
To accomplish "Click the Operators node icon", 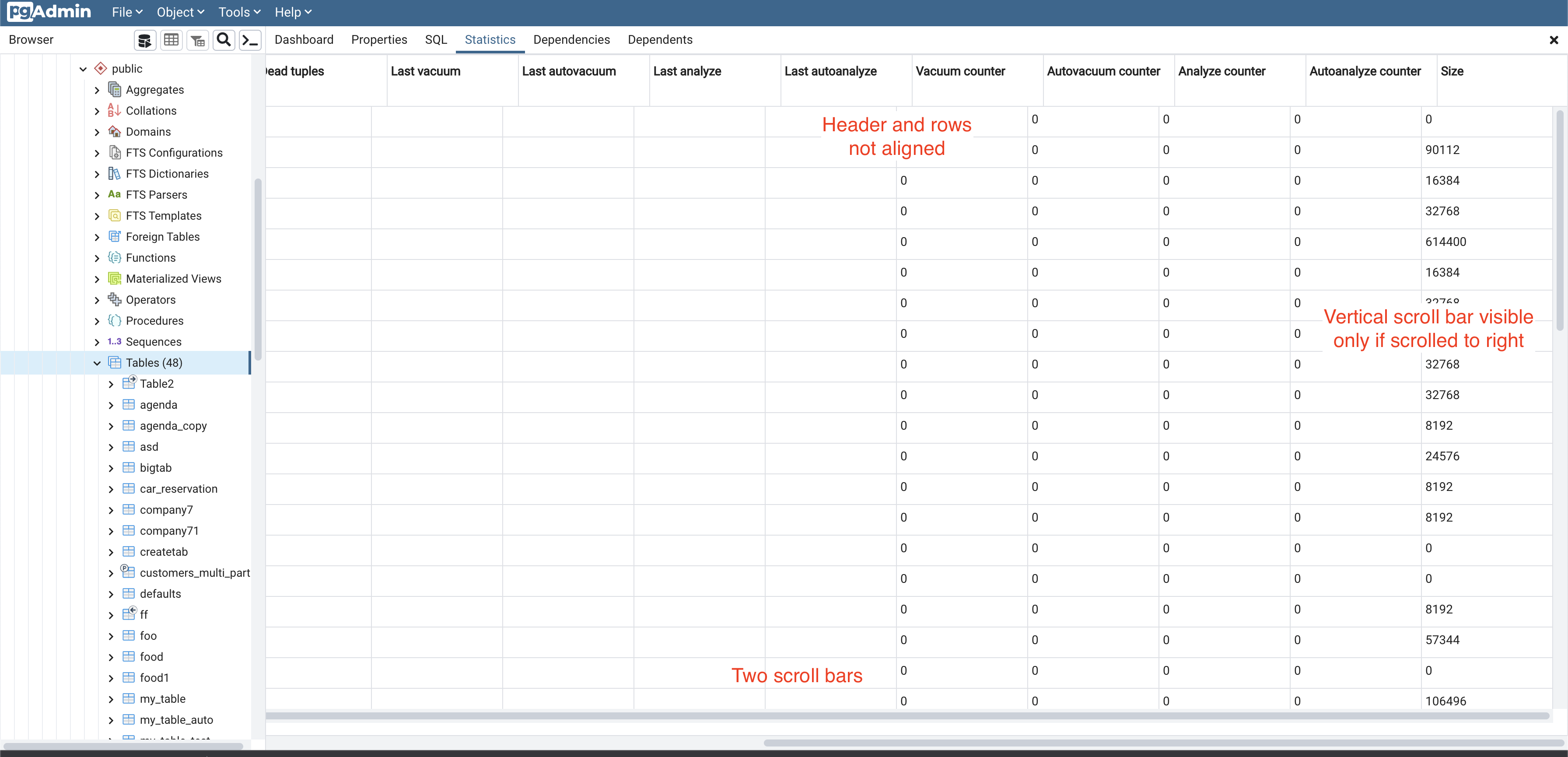I will (x=115, y=300).
